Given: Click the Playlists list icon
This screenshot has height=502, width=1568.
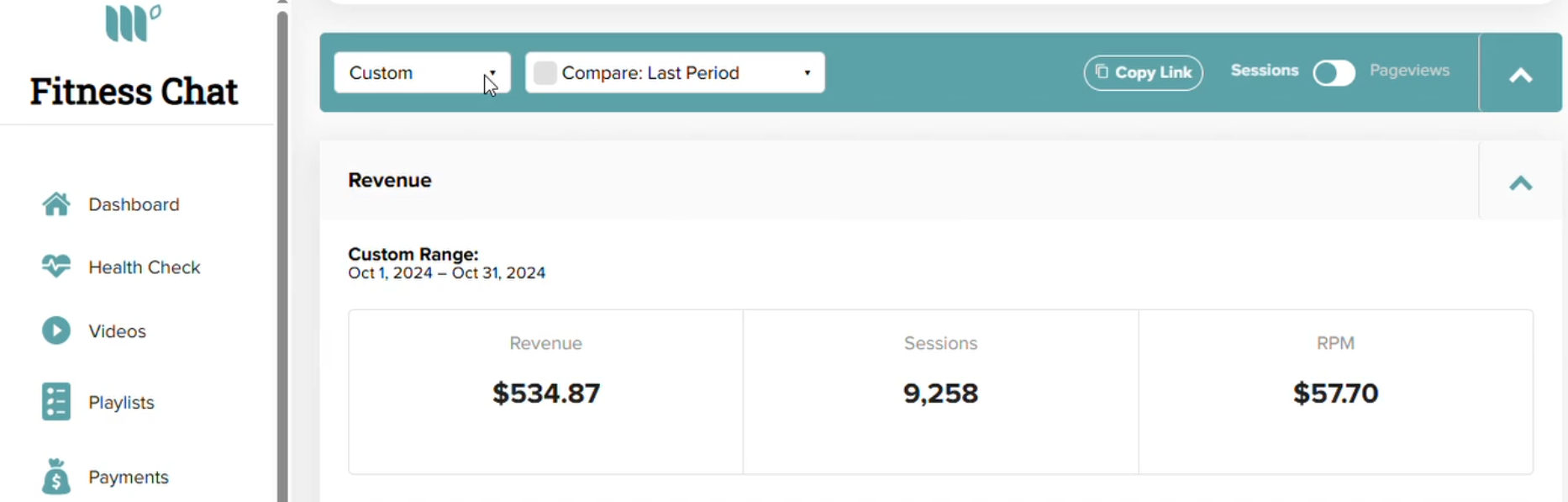Looking at the screenshot, I should (x=56, y=402).
